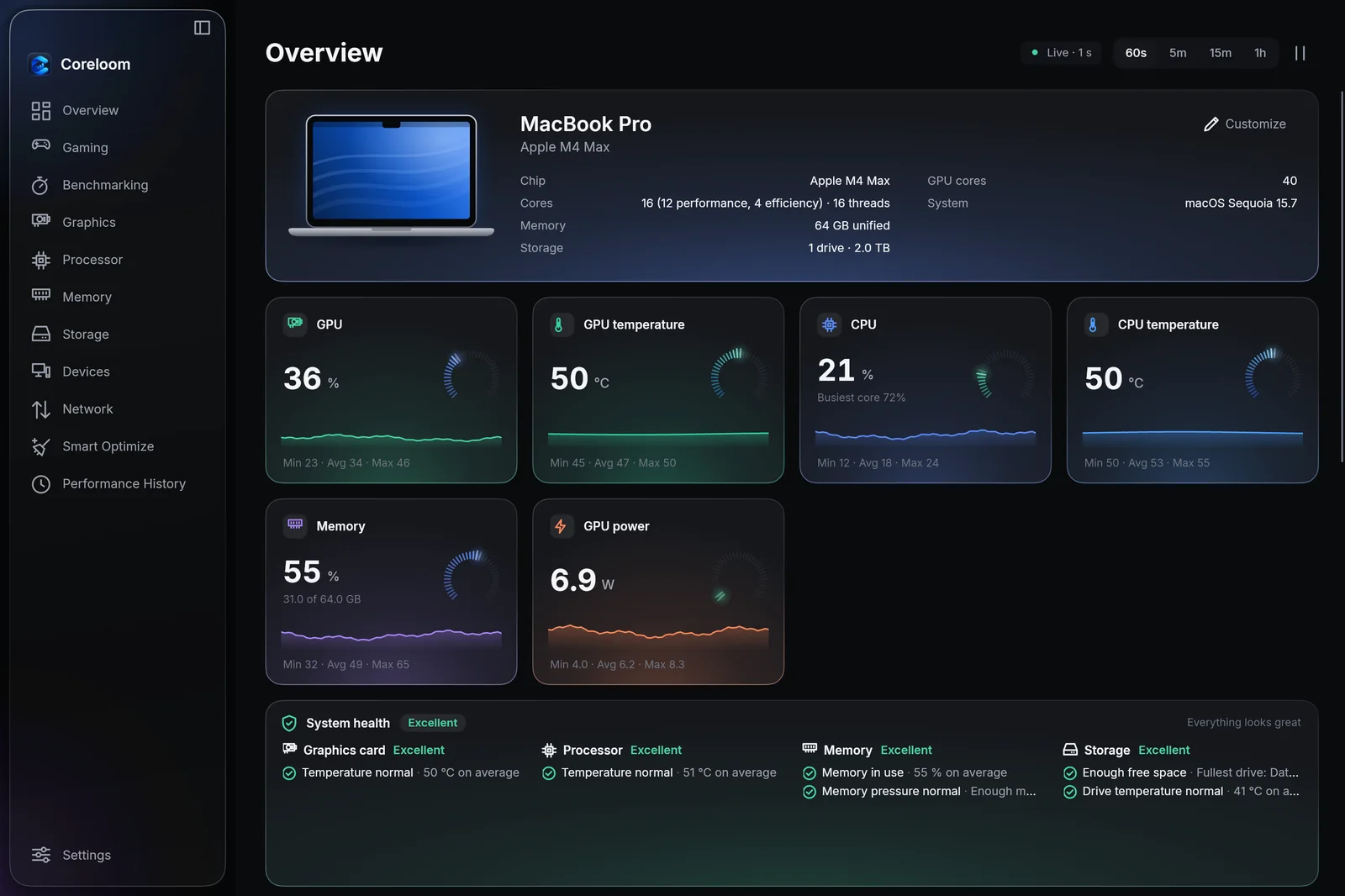
Task: Click the GPU power sparkline chart
Action: [658, 635]
